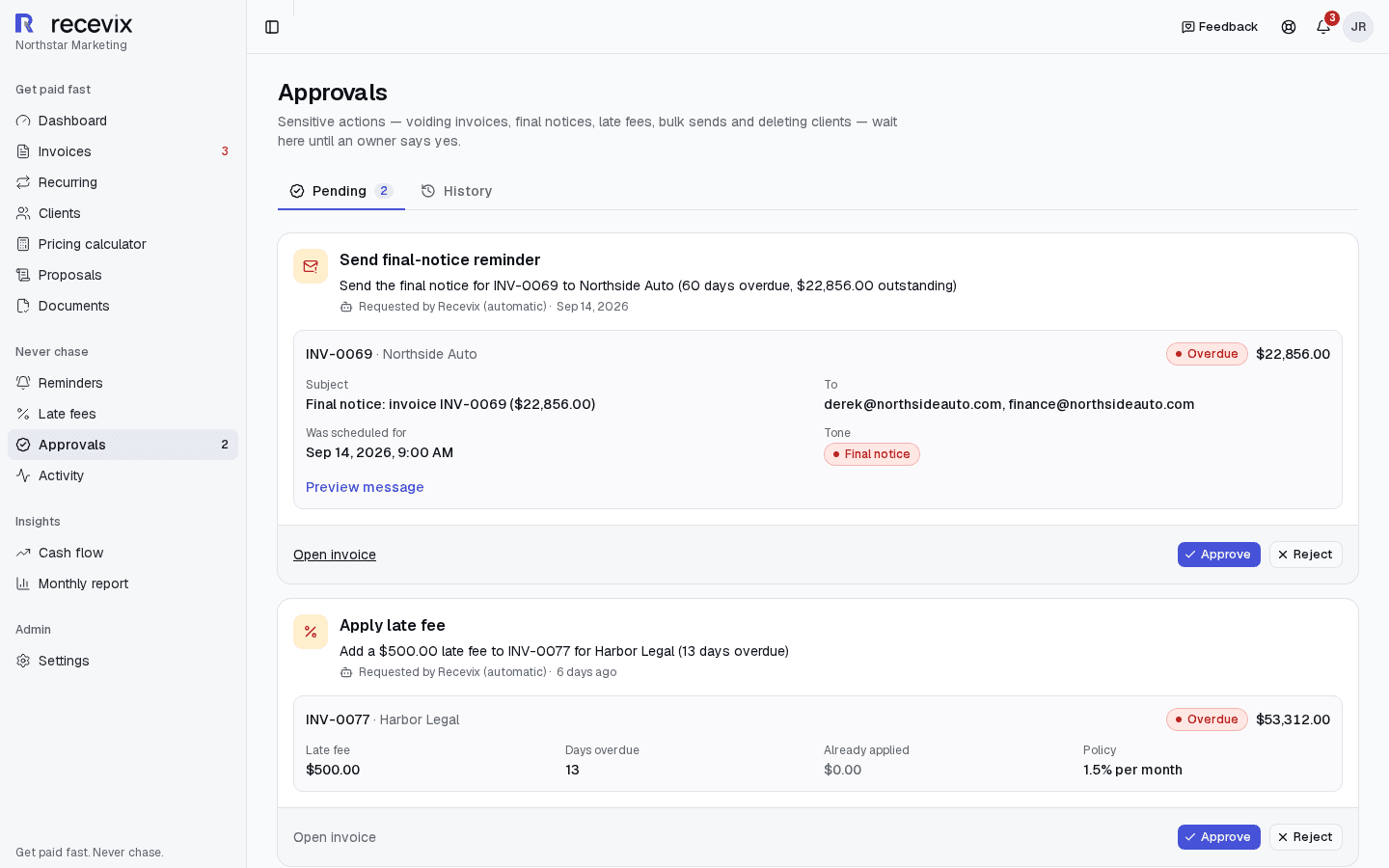The width and height of the screenshot is (1389, 868).
Task: Reject the INV-0069 final notice
Action: click(x=1305, y=555)
